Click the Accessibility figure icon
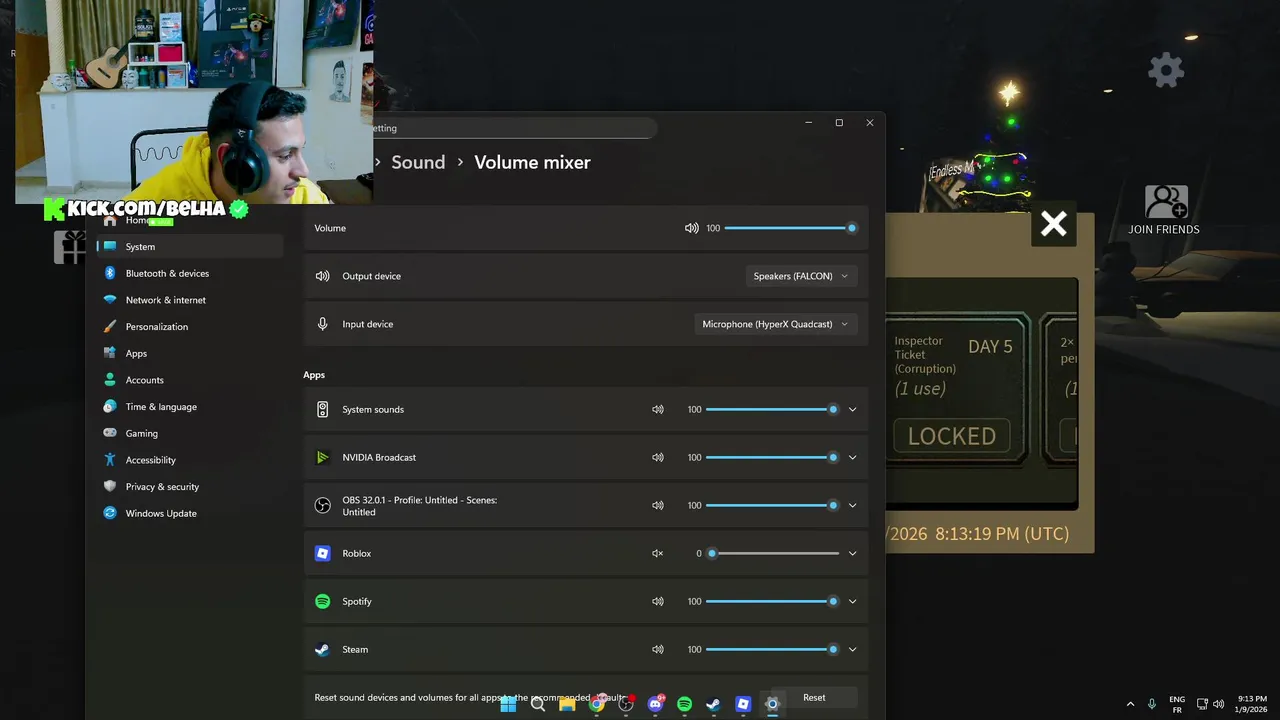 (110, 460)
